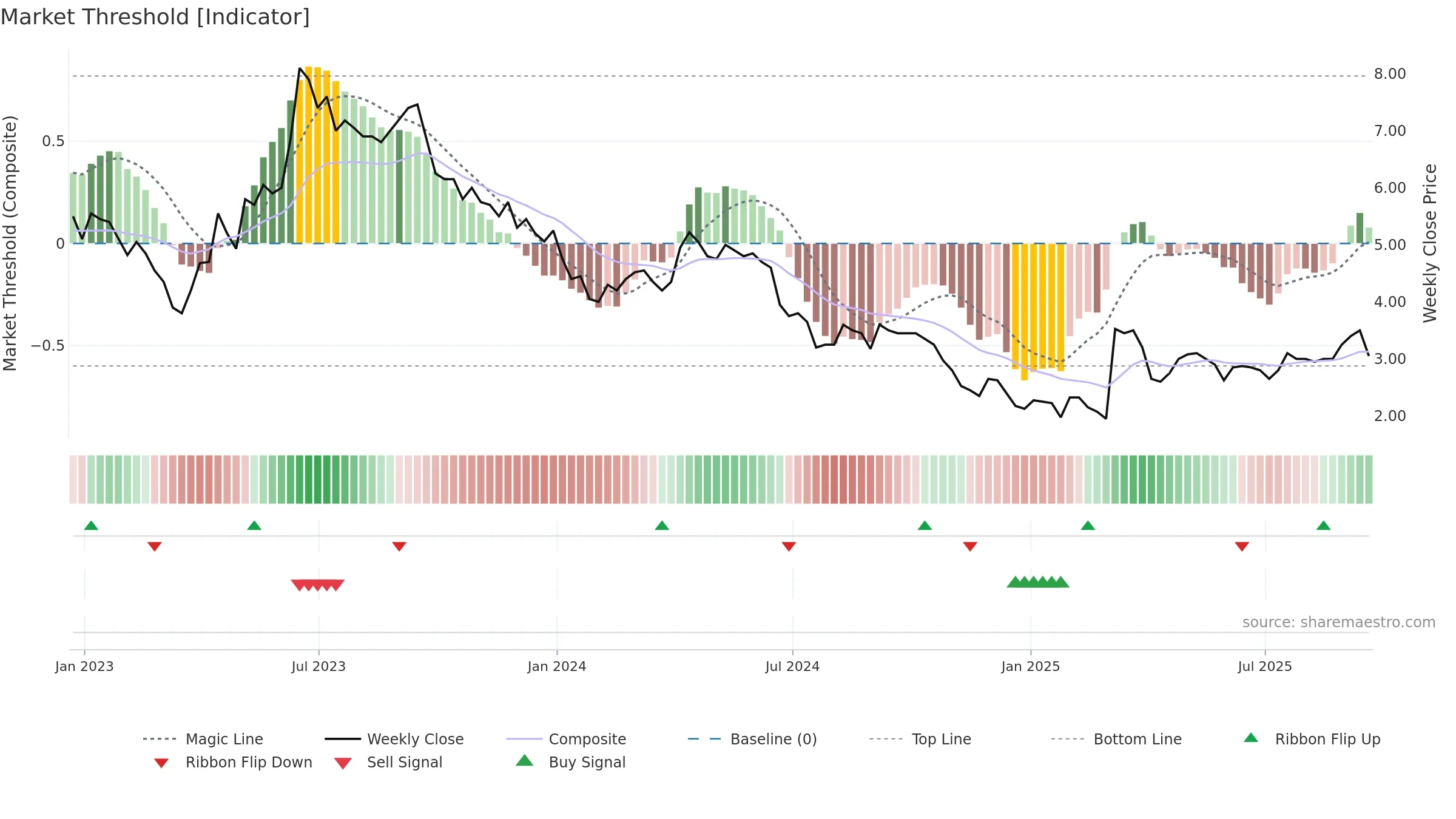Click the green flip-up triangle near February 2025
Image resolution: width=1456 pixels, height=819 pixels.
click(1088, 525)
